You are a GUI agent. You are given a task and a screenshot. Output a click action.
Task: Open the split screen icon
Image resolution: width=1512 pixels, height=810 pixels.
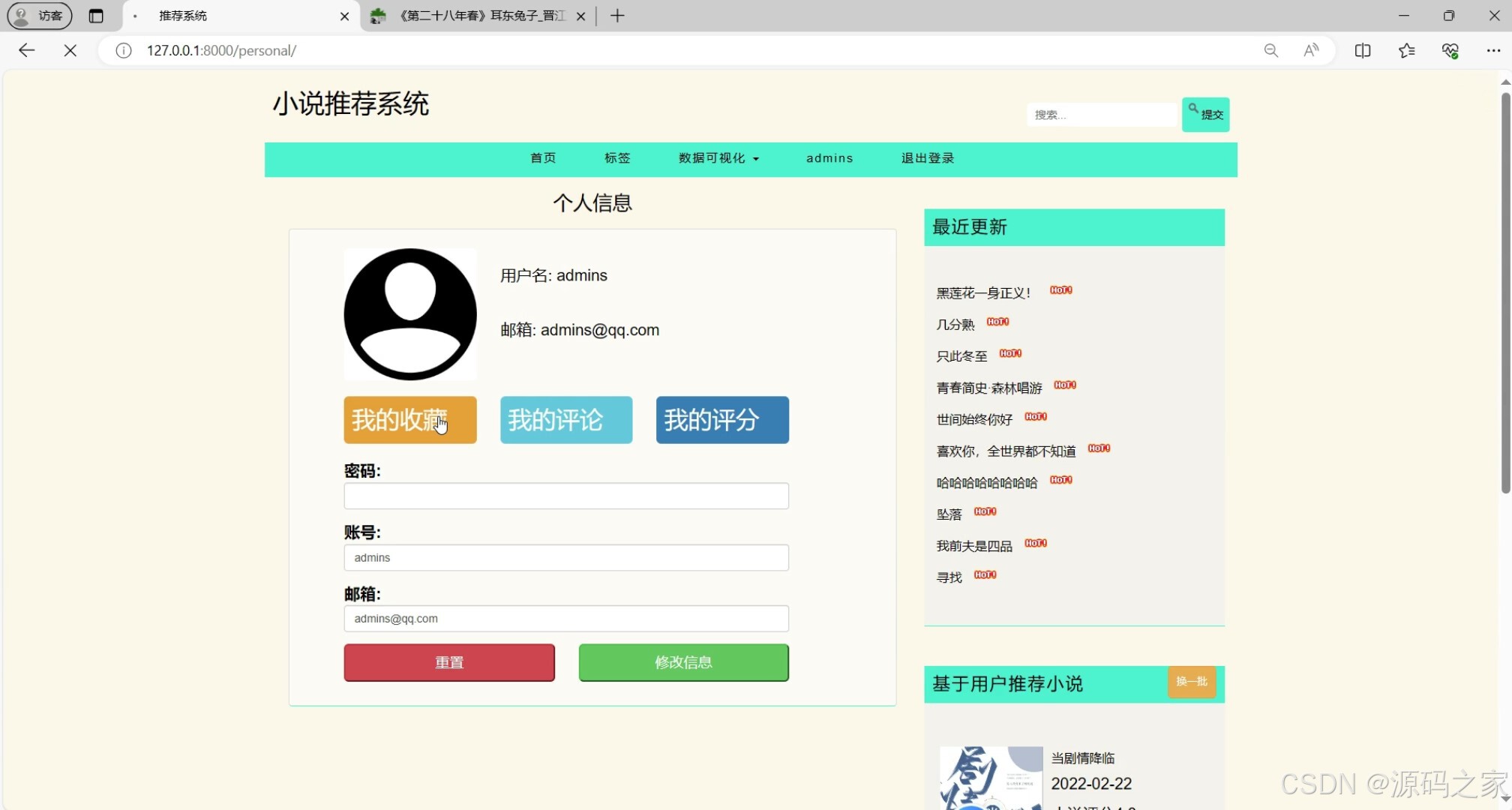[1362, 50]
